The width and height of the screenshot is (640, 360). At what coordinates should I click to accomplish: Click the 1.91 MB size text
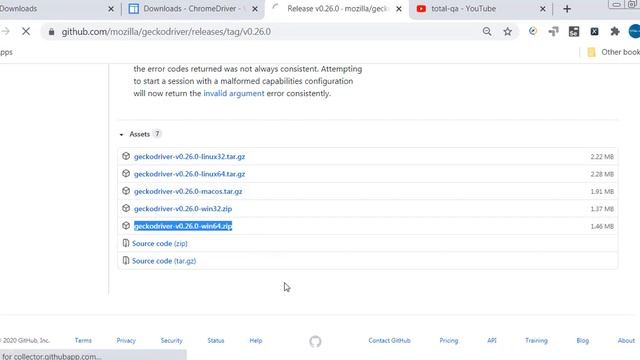[602, 191]
